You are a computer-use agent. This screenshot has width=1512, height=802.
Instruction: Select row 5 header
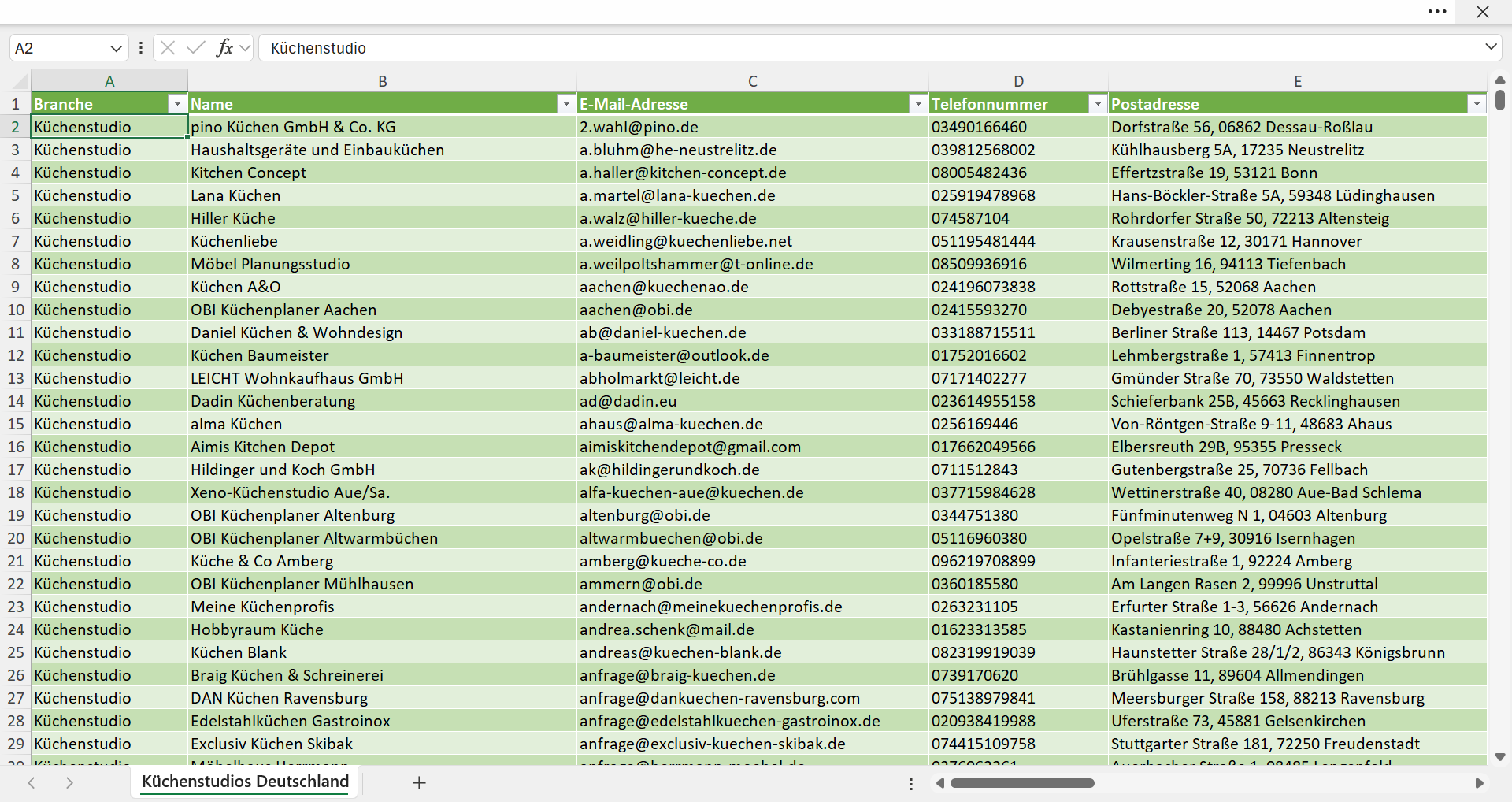coord(16,195)
